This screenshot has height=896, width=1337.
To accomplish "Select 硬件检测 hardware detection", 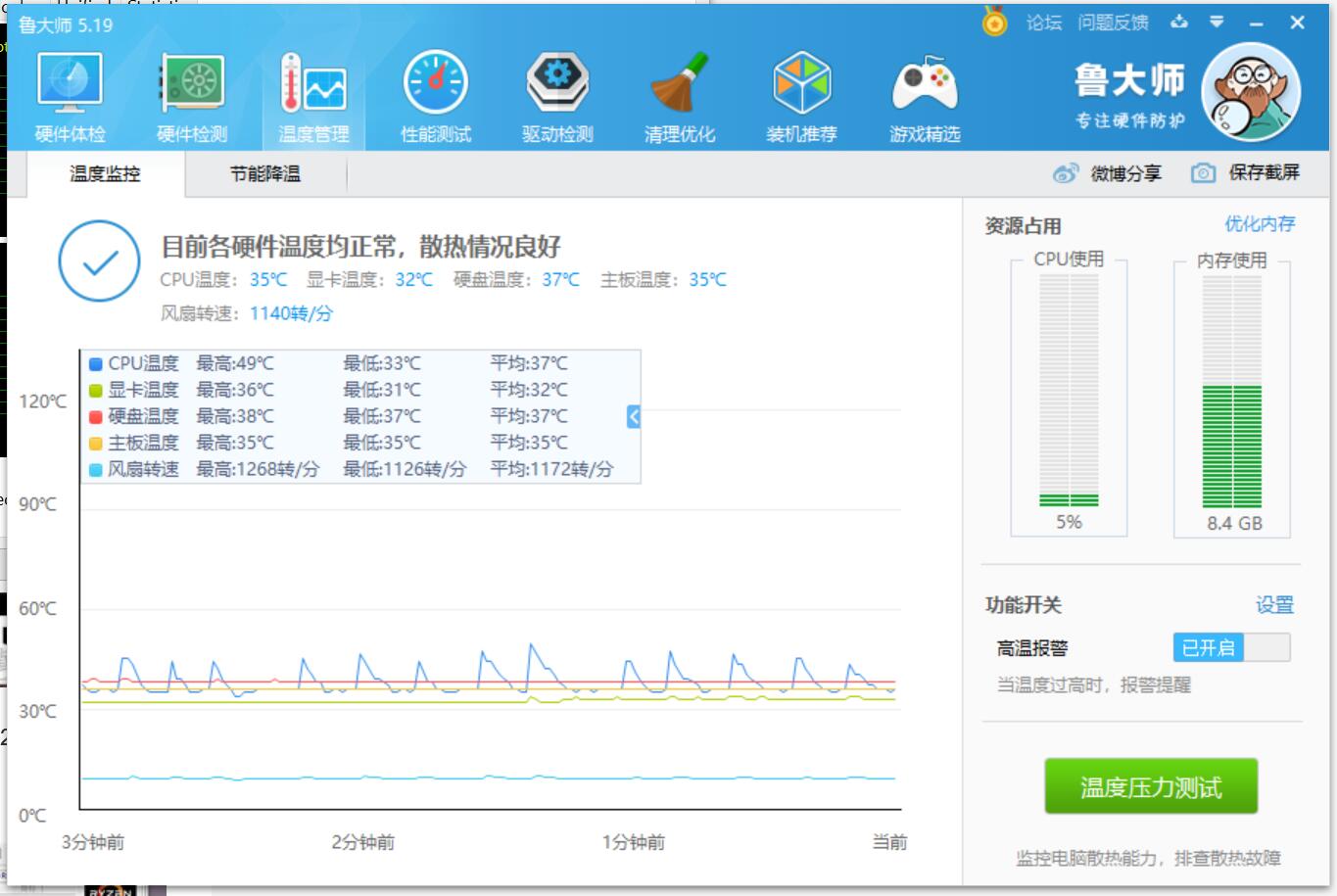I will coord(190,93).
